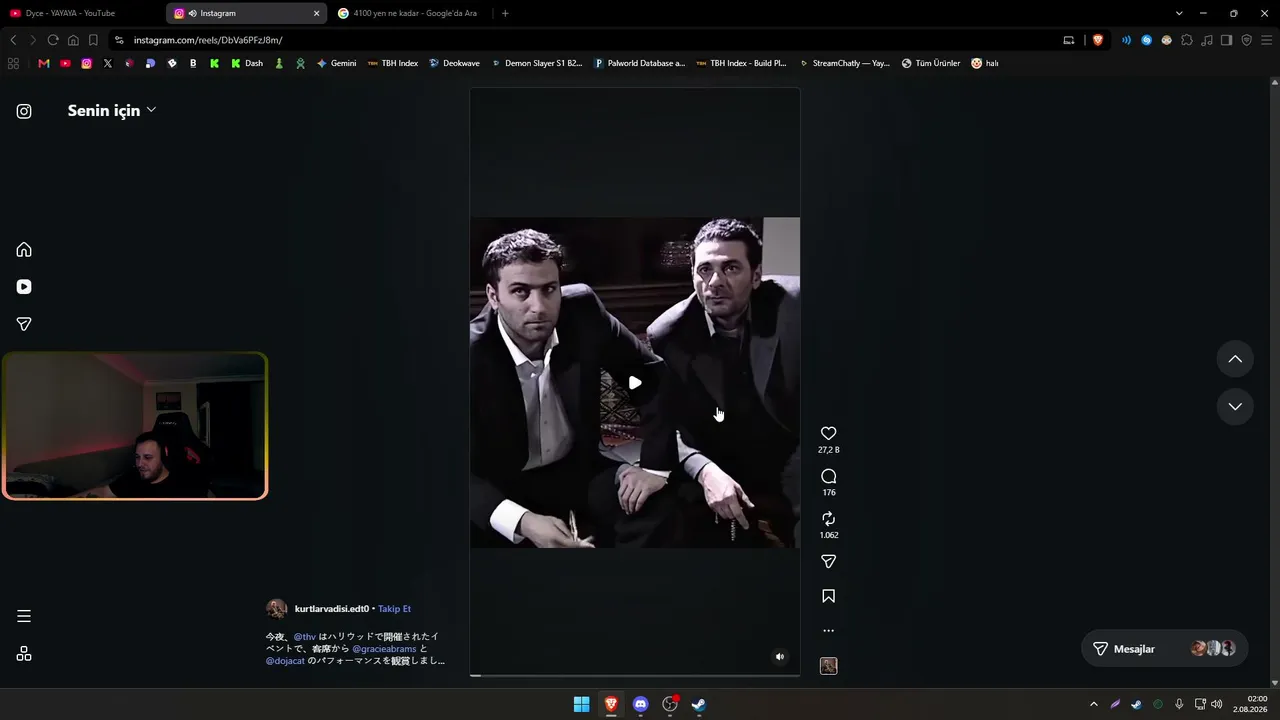1280x720 pixels.
Task: Share the reel via the paper plane icon
Action: tap(828, 561)
